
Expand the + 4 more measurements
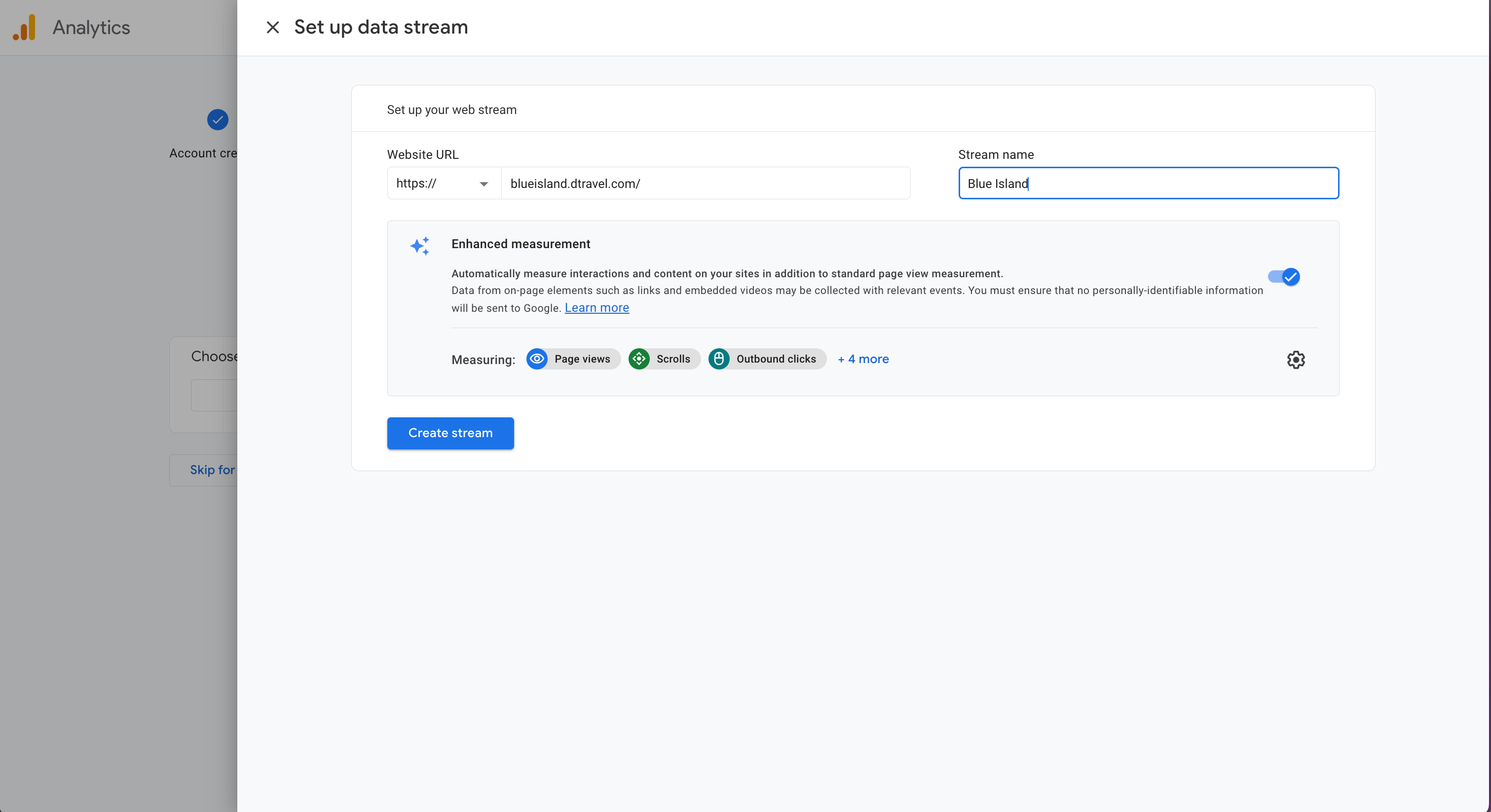coord(863,359)
